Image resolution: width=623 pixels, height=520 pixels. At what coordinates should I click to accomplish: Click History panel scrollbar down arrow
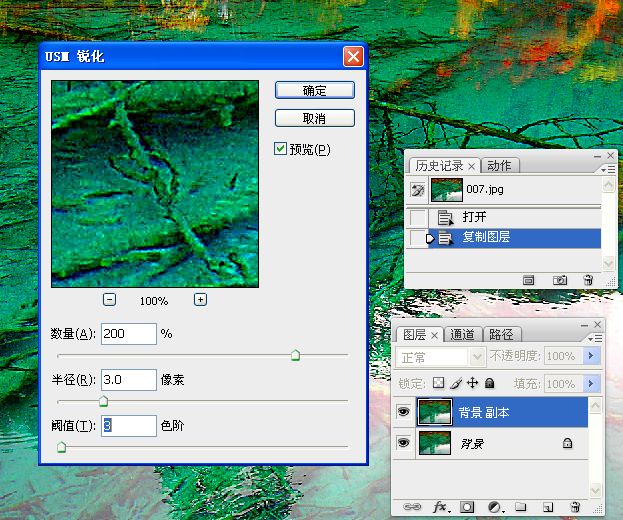608,263
